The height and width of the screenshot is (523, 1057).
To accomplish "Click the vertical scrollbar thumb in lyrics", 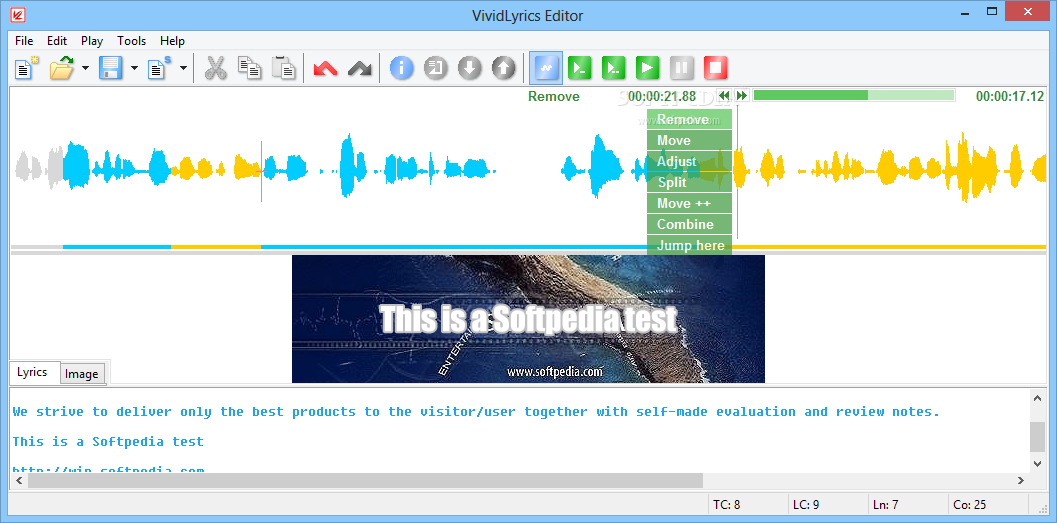I will [1037, 437].
